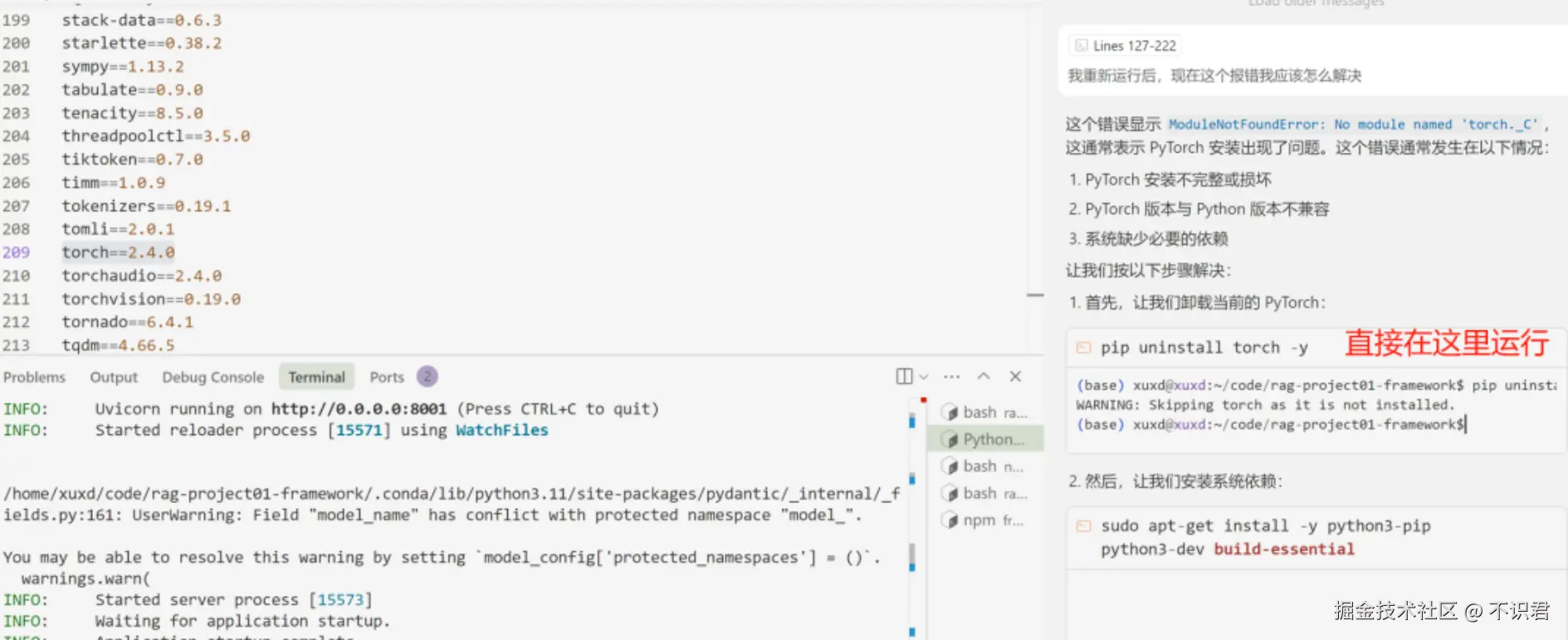Click the stack-data==0.6.3 line
The image size is (1568, 640).
coord(142,20)
